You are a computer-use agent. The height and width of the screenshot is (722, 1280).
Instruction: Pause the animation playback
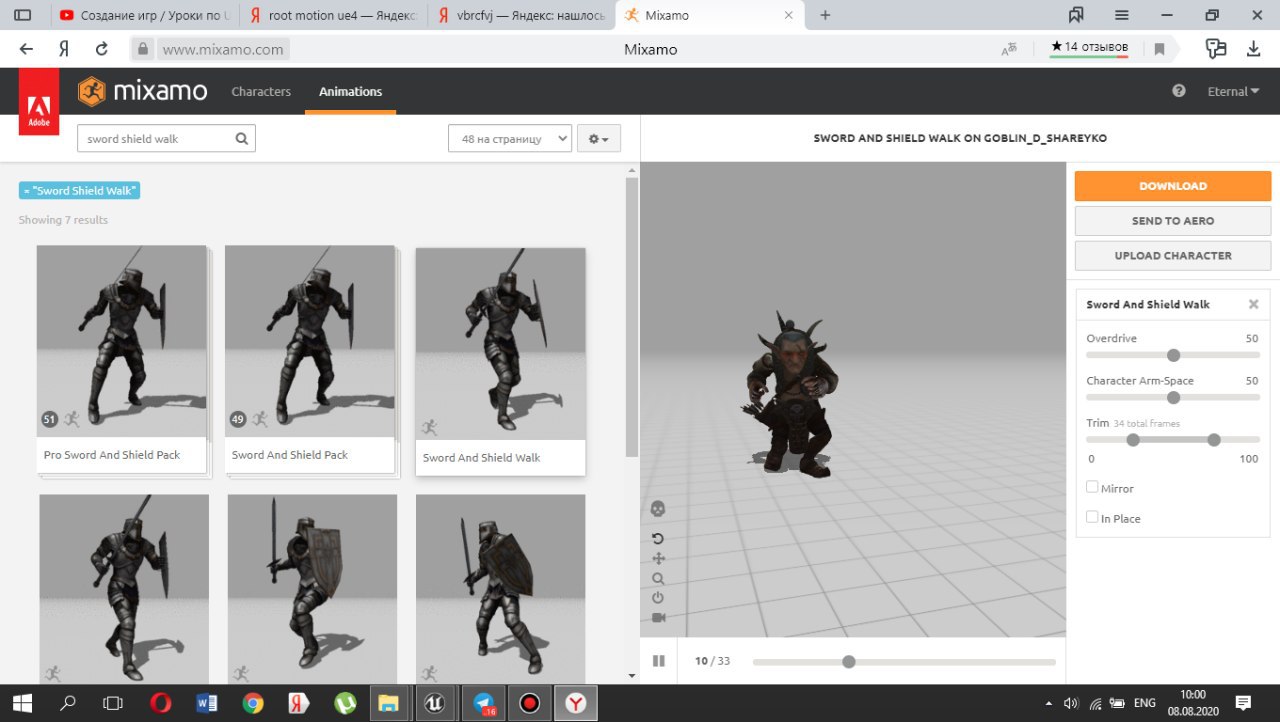coord(659,661)
